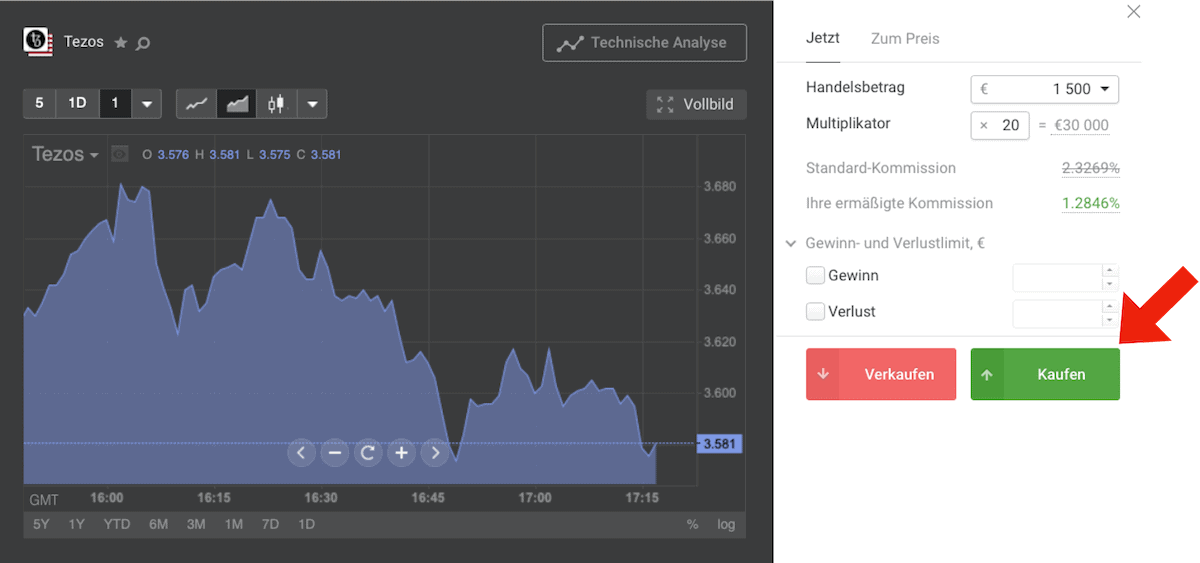This screenshot has height=563, width=1200.
Task: Zoom out the chart with minus icon
Action: click(x=335, y=453)
